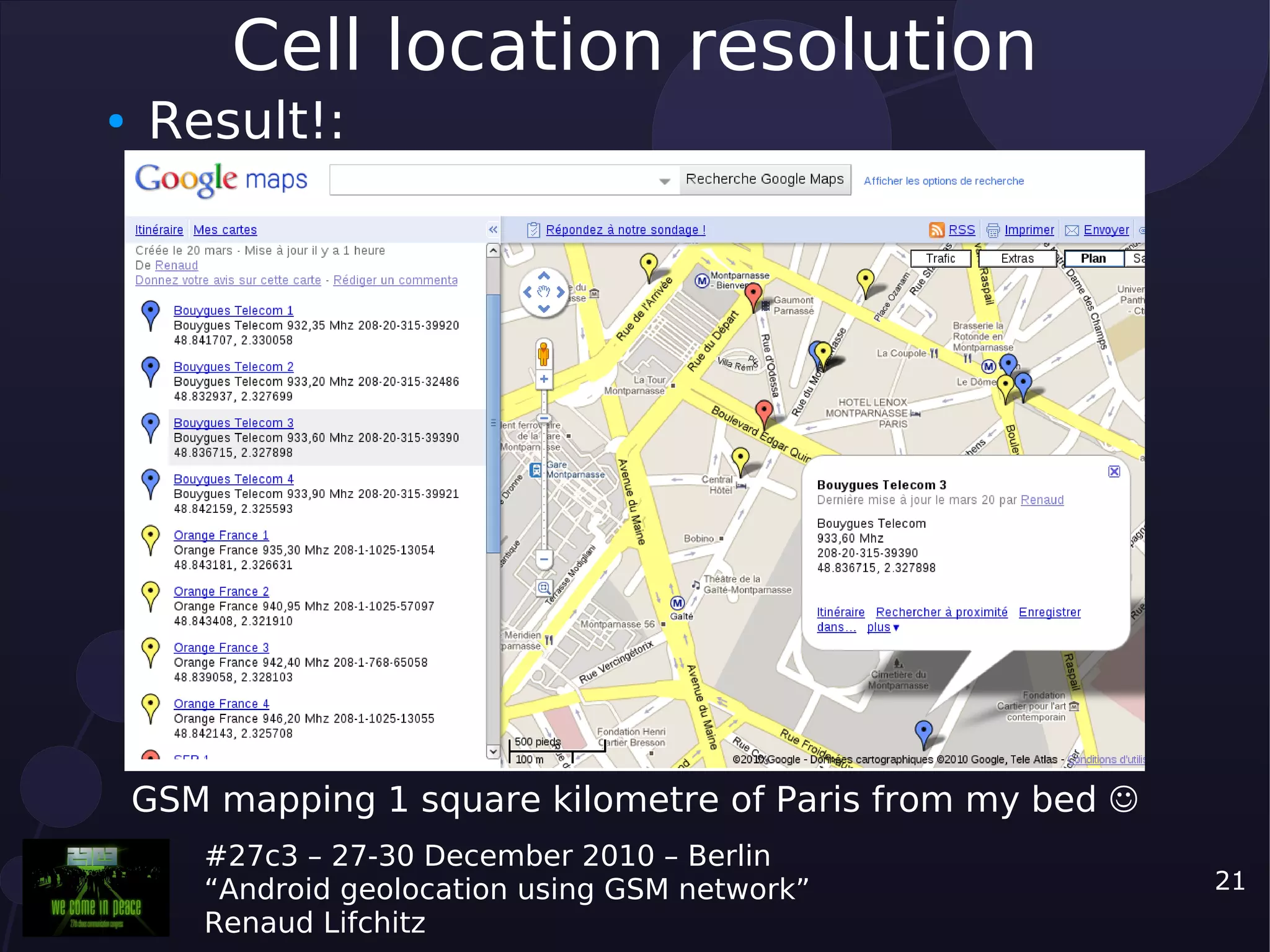Click the RSS feed icon

click(x=936, y=230)
